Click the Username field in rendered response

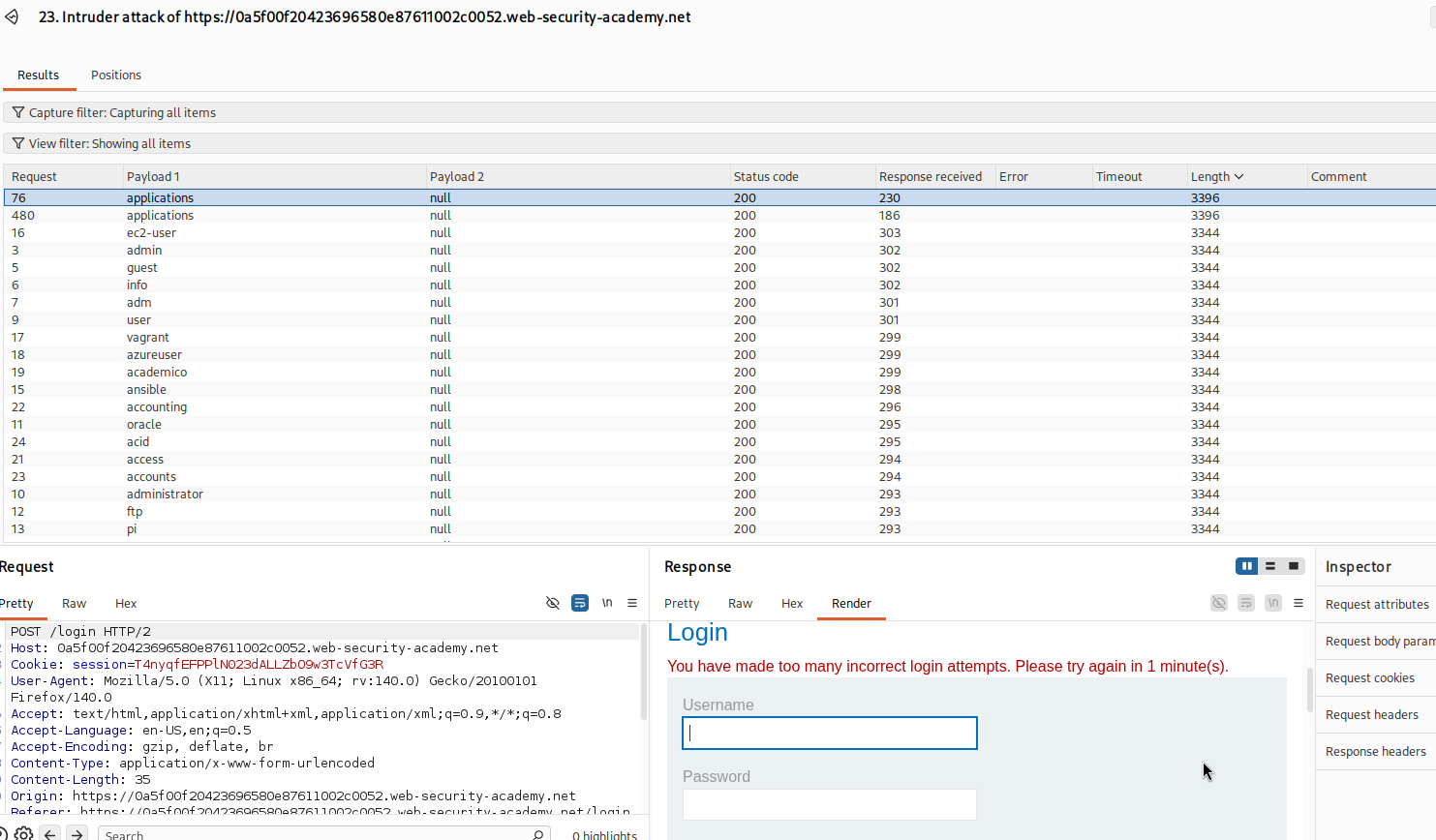pyautogui.click(x=830, y=733)
